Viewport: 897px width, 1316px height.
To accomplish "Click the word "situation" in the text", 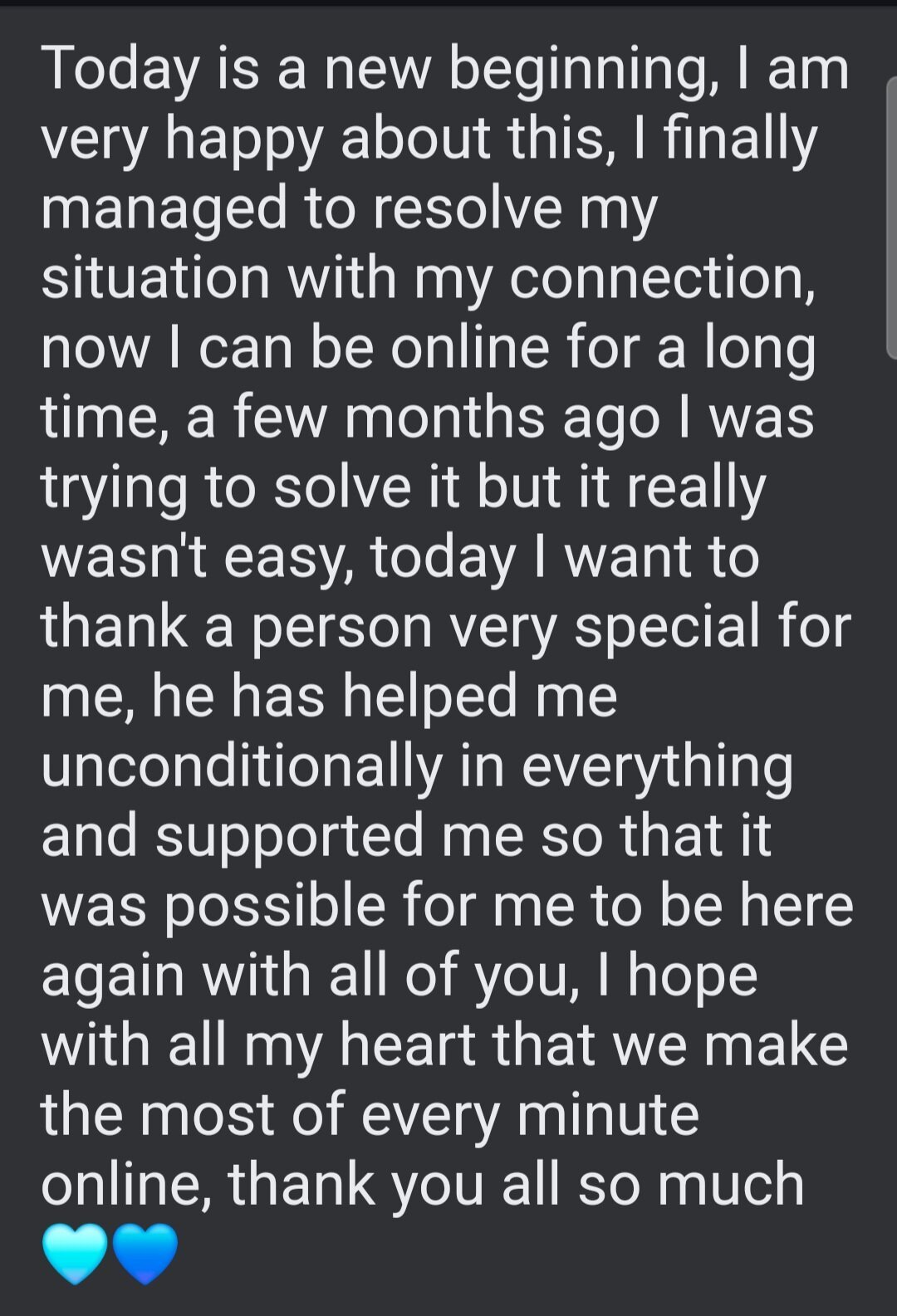I will click(155, 277).
